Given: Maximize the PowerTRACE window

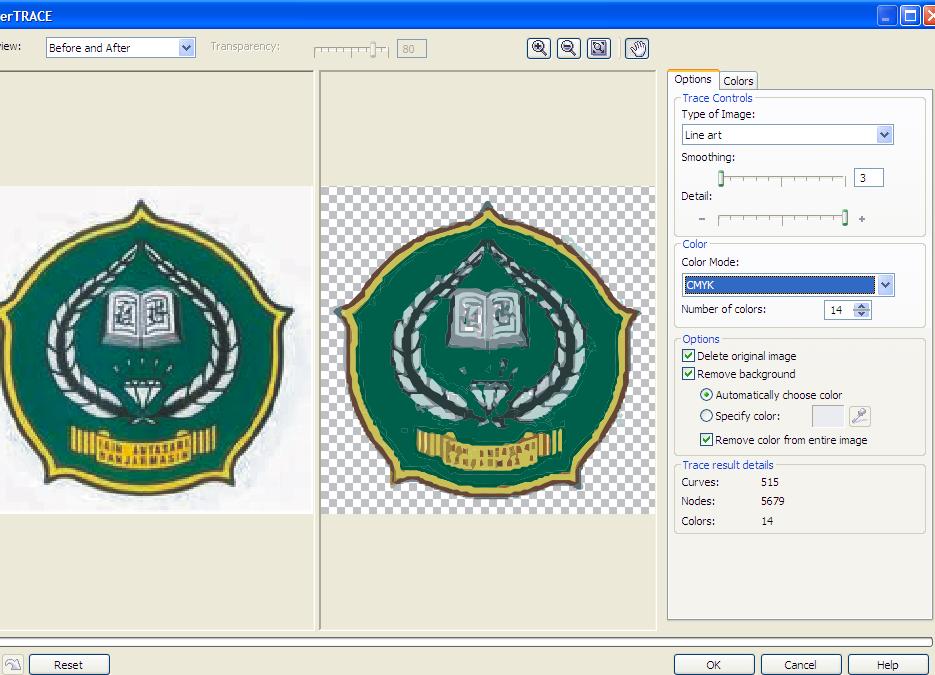Looking at the screenshot, I should [x=911, y=16].
